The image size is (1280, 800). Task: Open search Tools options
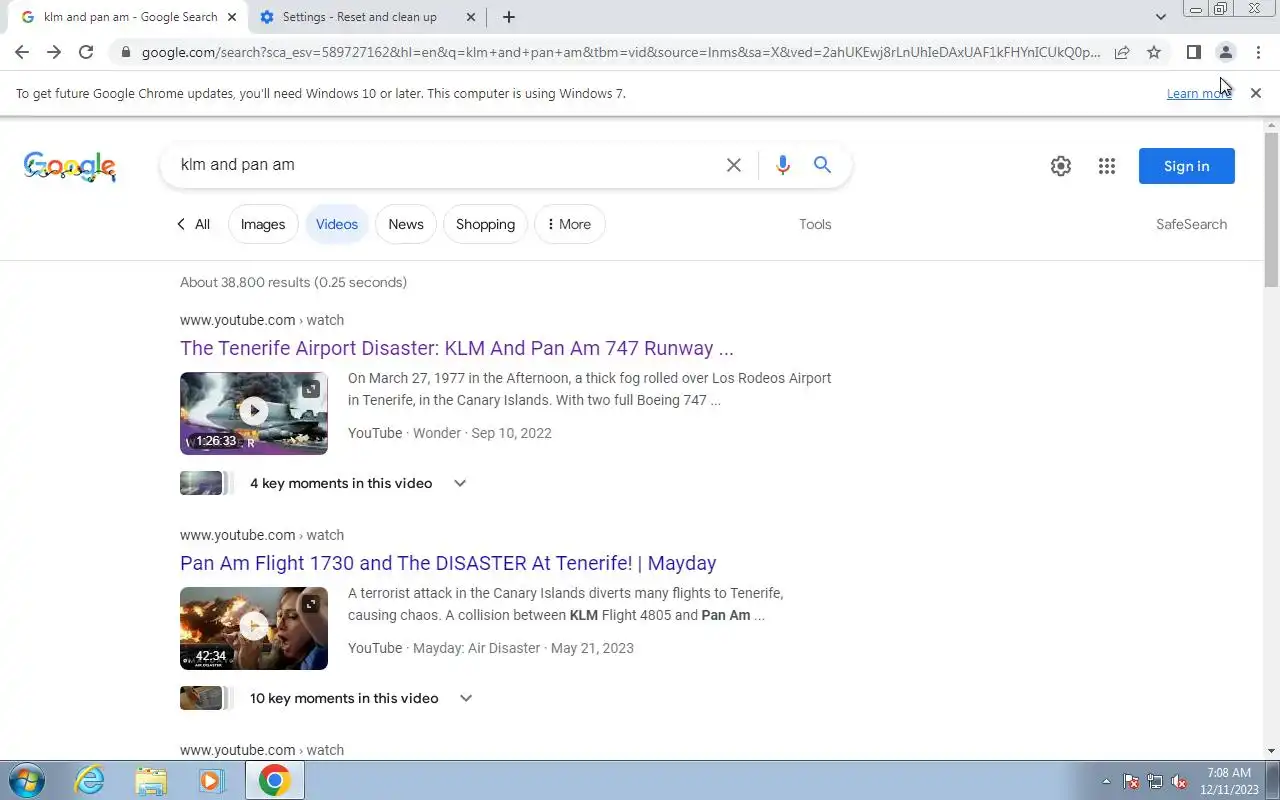[815, 224]
